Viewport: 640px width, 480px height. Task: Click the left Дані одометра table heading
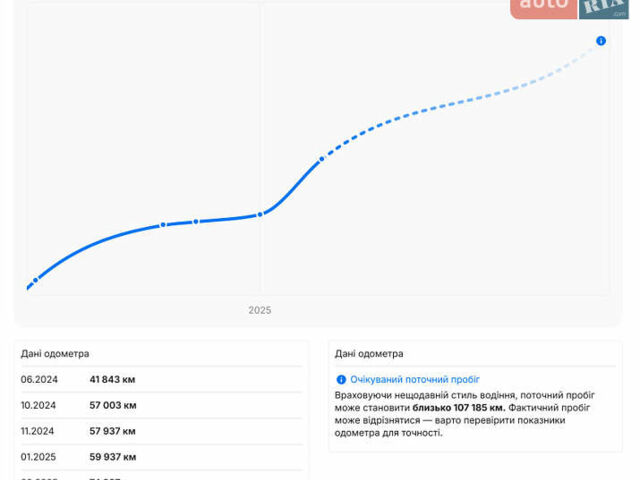click(55, 353)
